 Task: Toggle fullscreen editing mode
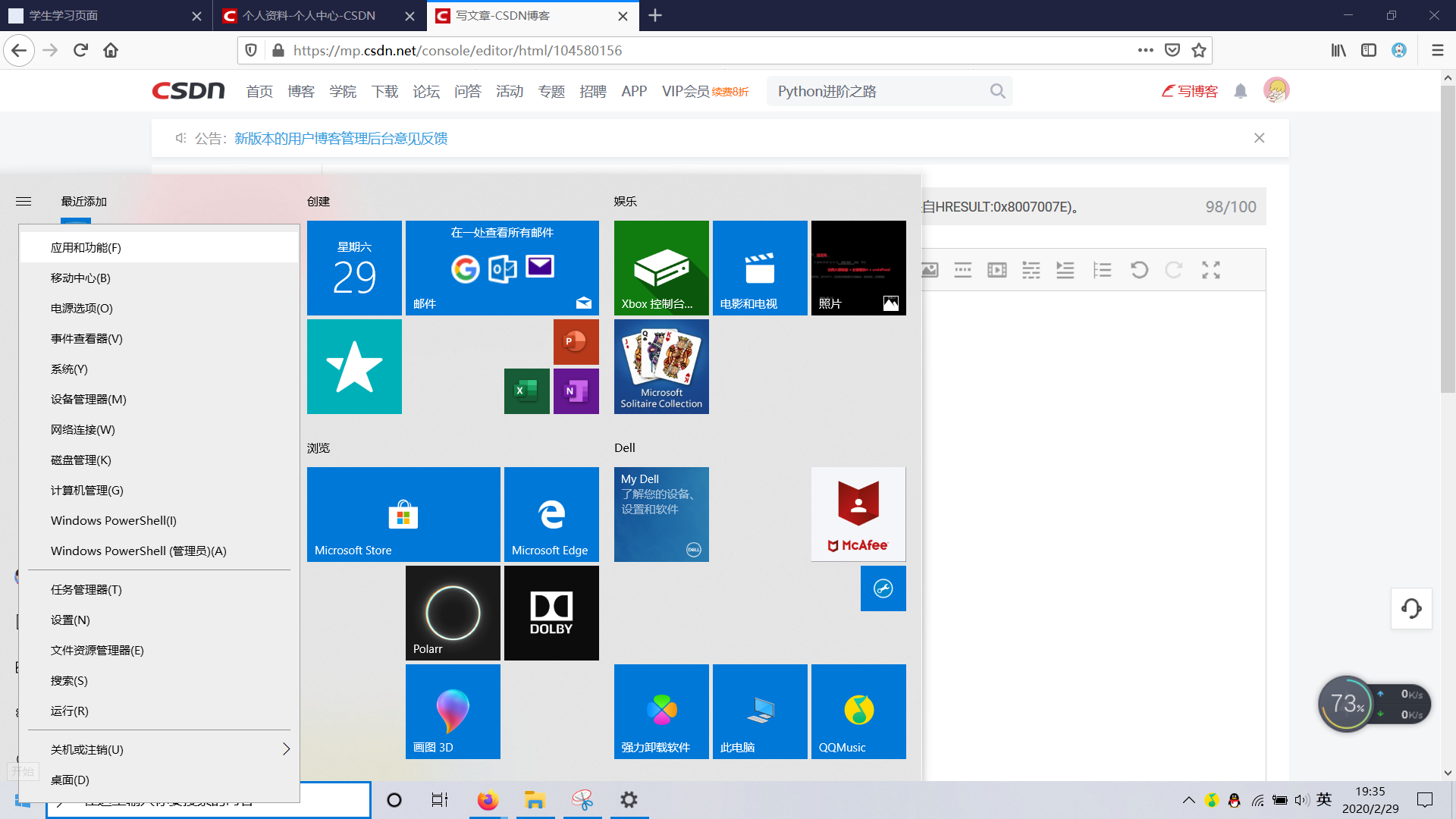pyautogui.click(x=1211, y=269)
